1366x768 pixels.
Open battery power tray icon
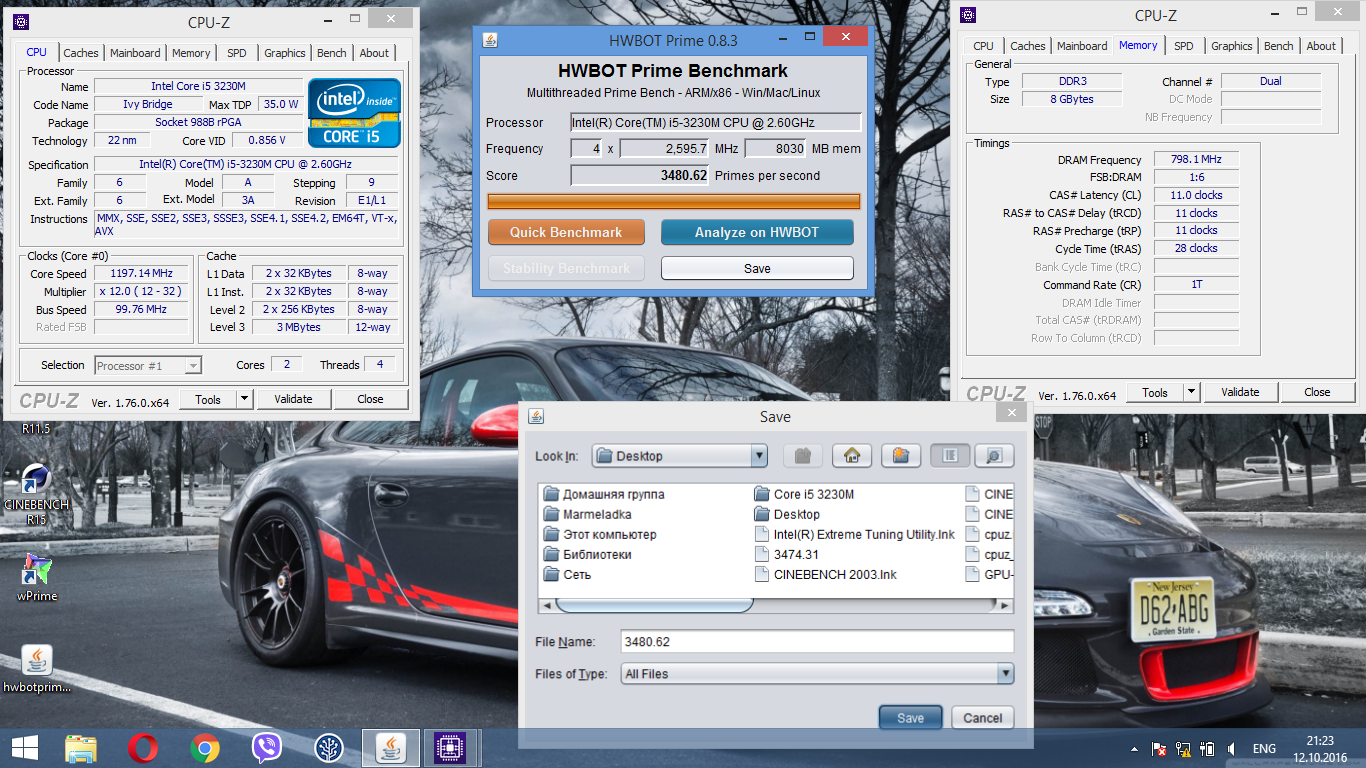(1208, 749)
